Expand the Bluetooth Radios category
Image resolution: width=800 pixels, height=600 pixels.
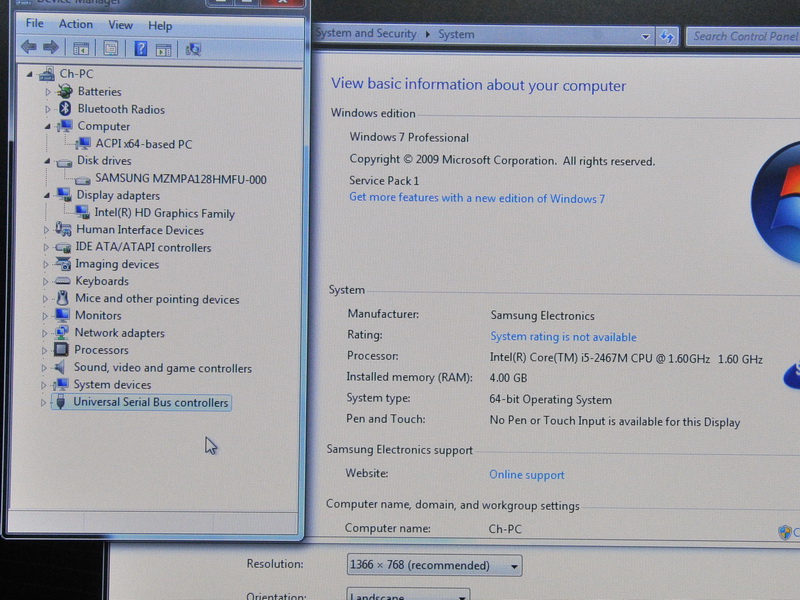47,109
